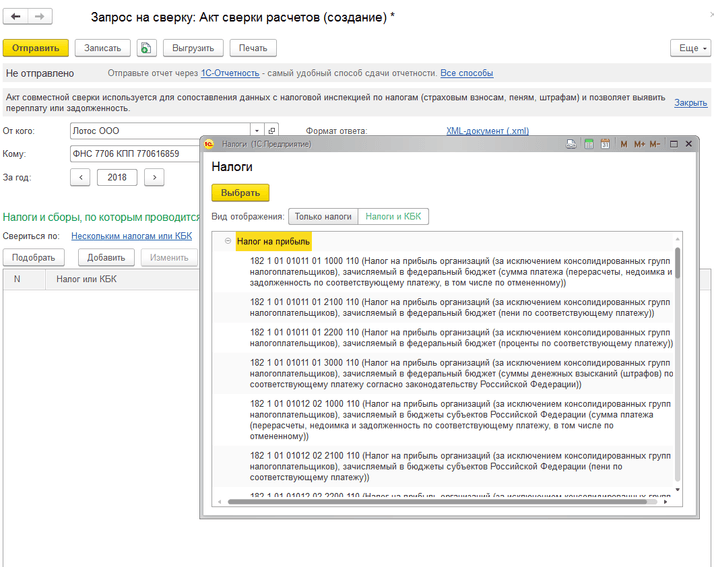Click the green refresh document icon next to Записать
This screenshot has width=714, height=567.
[147, 48]
